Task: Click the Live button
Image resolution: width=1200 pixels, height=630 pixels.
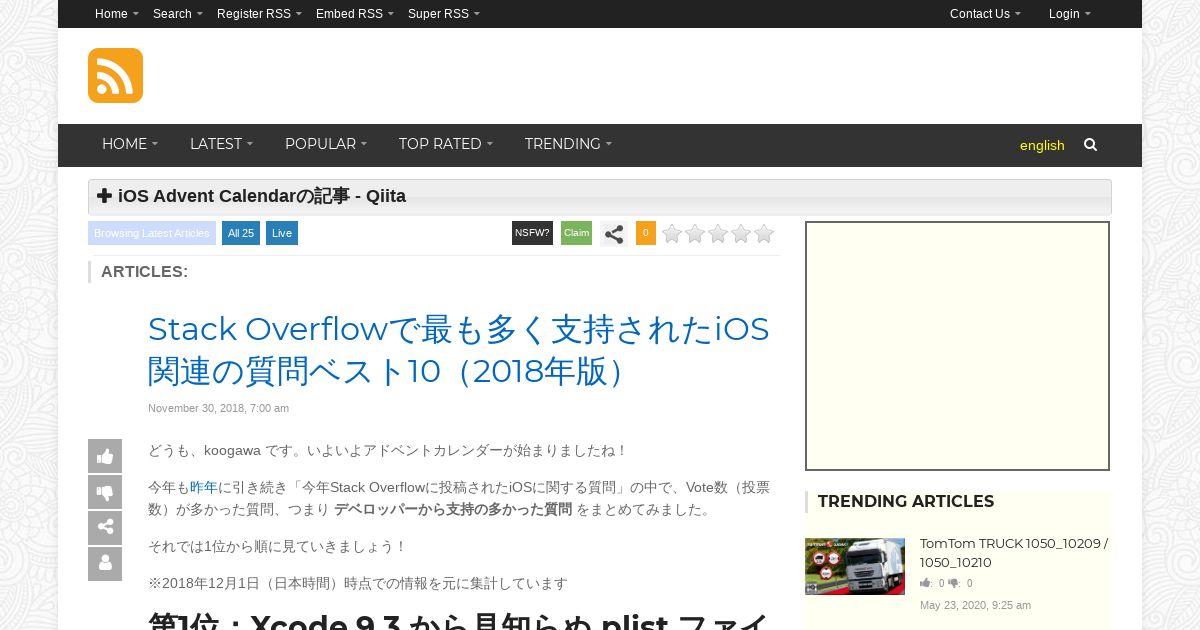Action: [x=282, y=233]
